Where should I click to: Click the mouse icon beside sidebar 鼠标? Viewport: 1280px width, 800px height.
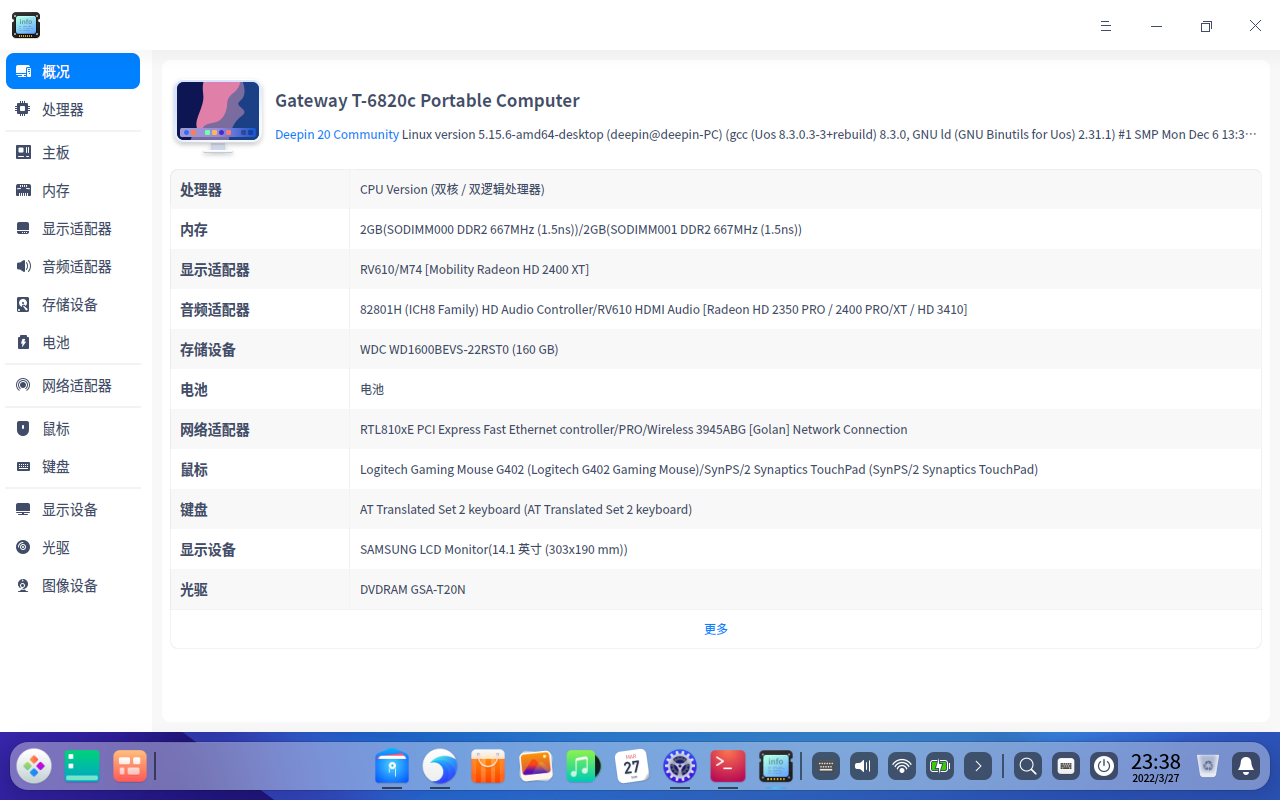[23, 429]
